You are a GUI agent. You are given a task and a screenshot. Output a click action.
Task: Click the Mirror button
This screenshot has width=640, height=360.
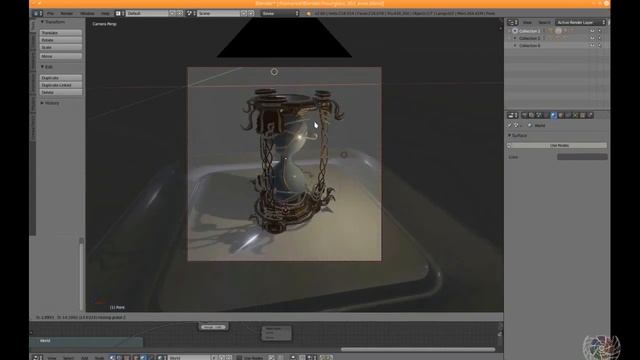(x=61, y=56)
